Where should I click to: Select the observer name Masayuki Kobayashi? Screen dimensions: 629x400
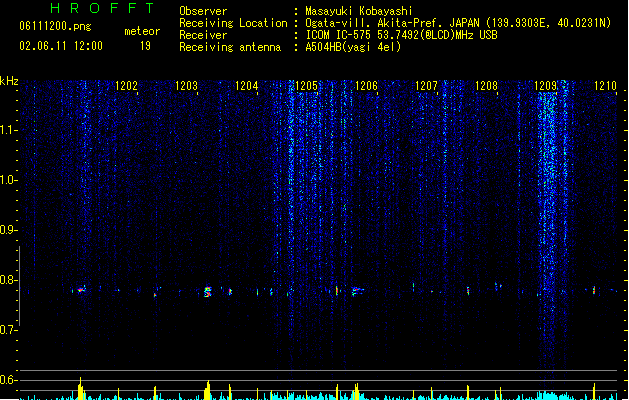click(x=359, y=11)
